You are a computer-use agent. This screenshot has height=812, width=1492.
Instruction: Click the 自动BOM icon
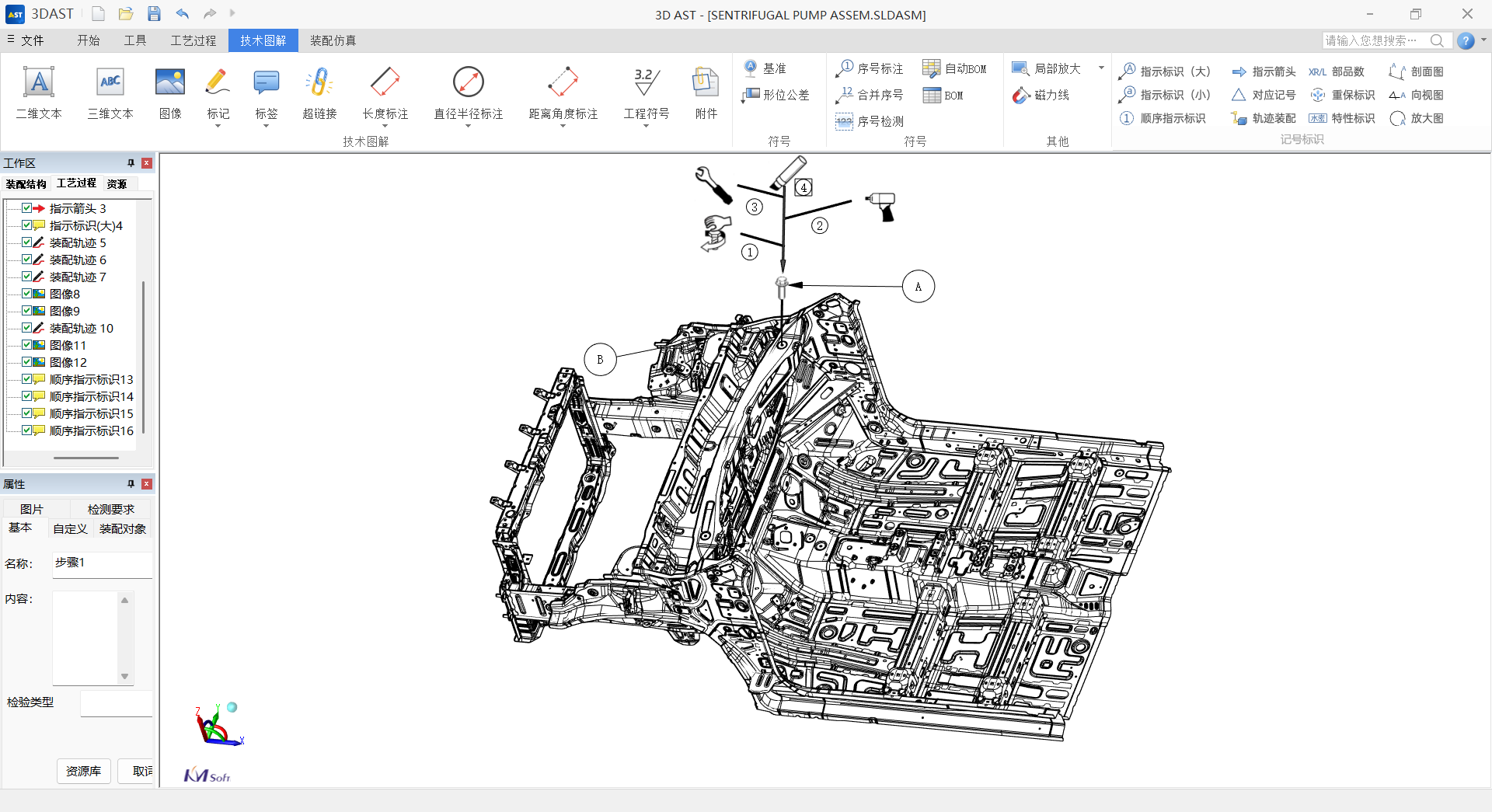pos(931,69)
